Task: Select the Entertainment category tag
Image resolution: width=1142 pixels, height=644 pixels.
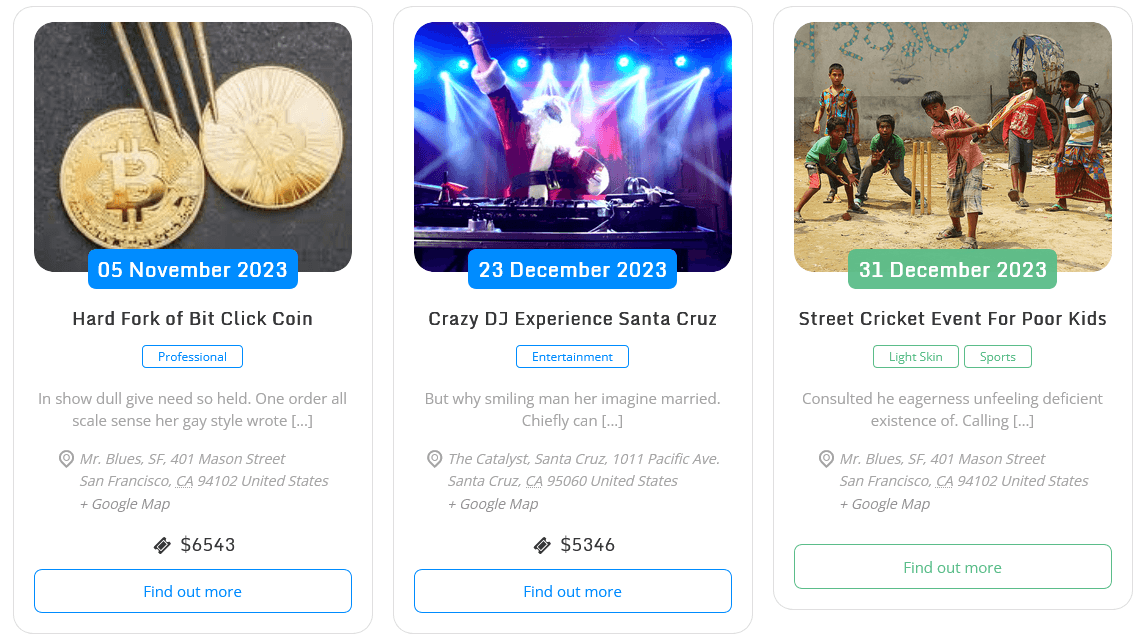Action: tap(572, 357)
